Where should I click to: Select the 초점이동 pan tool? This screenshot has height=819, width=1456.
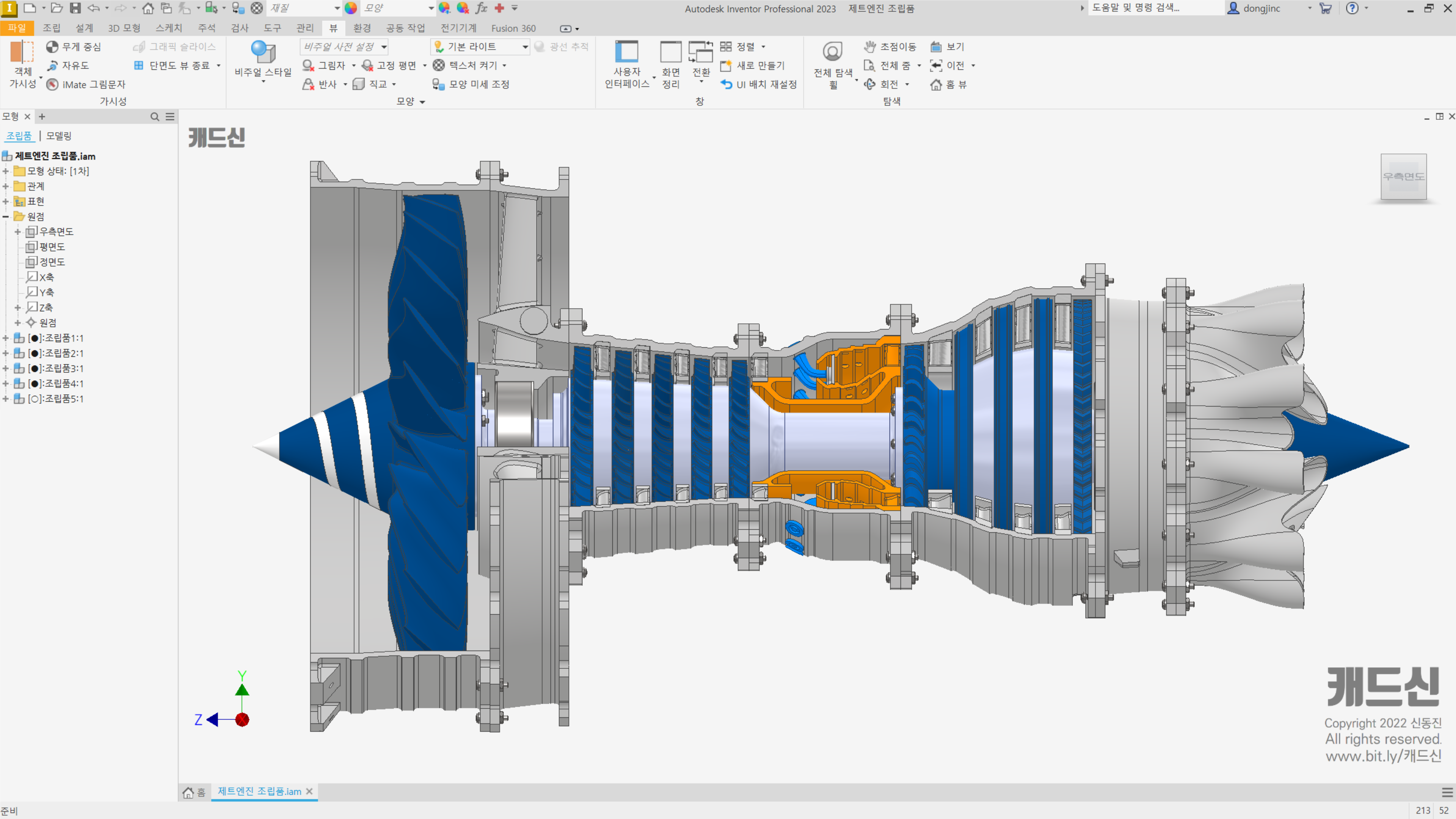(x=890, y=47)
